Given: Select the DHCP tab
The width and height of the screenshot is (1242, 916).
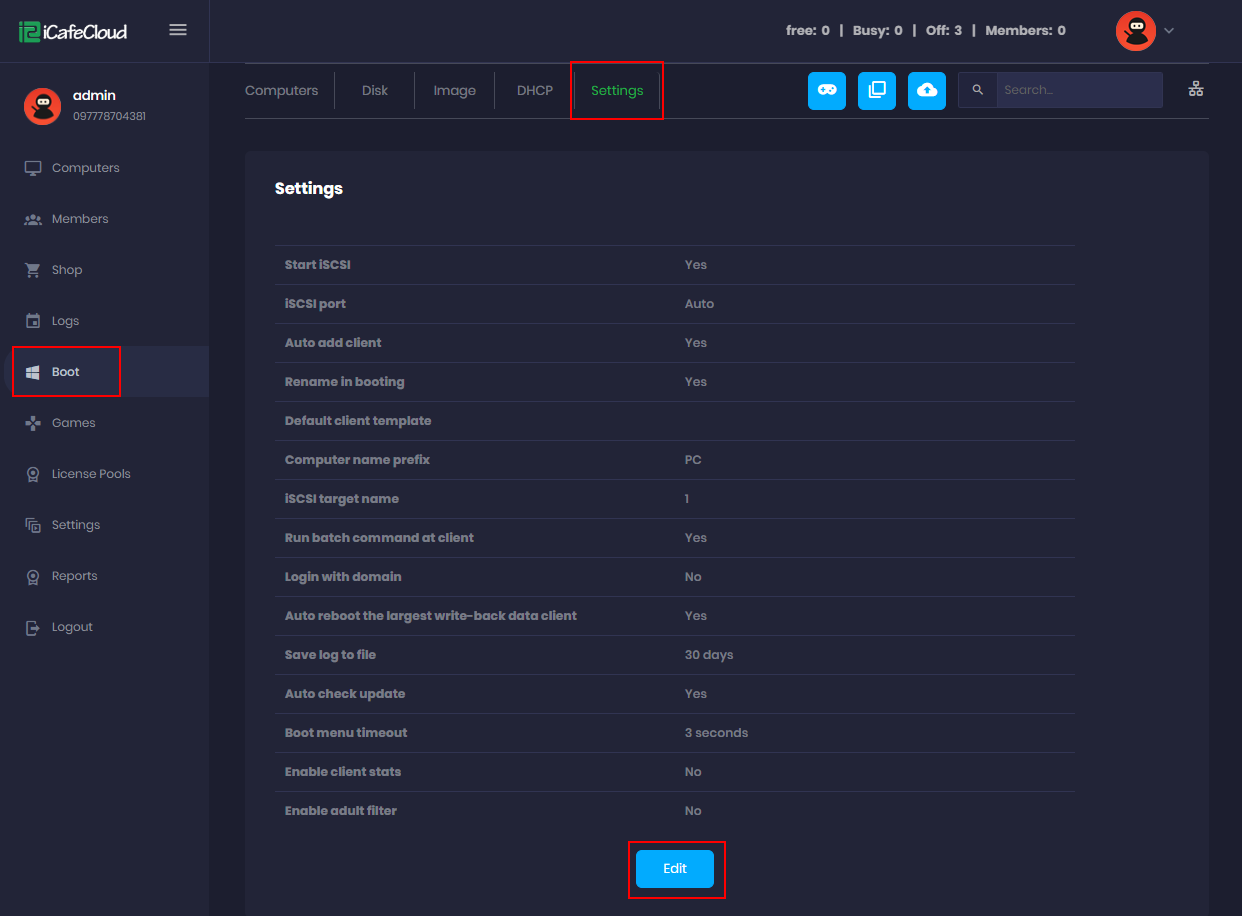Looking at the screenshot, I should (x=535, y=91).
